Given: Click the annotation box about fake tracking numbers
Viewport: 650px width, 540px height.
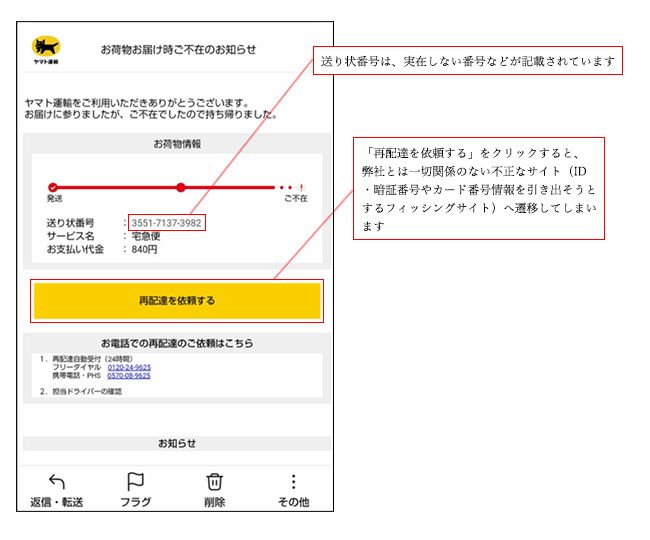Looking at the screenshot, I should point(468,62).
